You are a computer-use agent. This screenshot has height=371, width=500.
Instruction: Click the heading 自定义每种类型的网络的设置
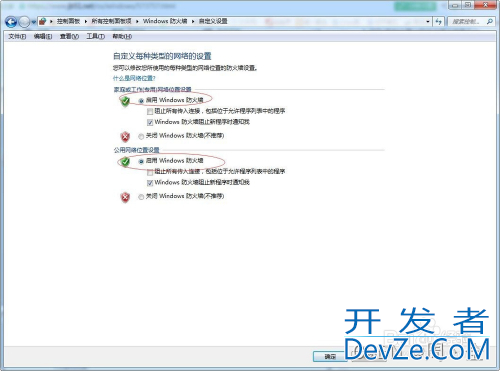162,56
